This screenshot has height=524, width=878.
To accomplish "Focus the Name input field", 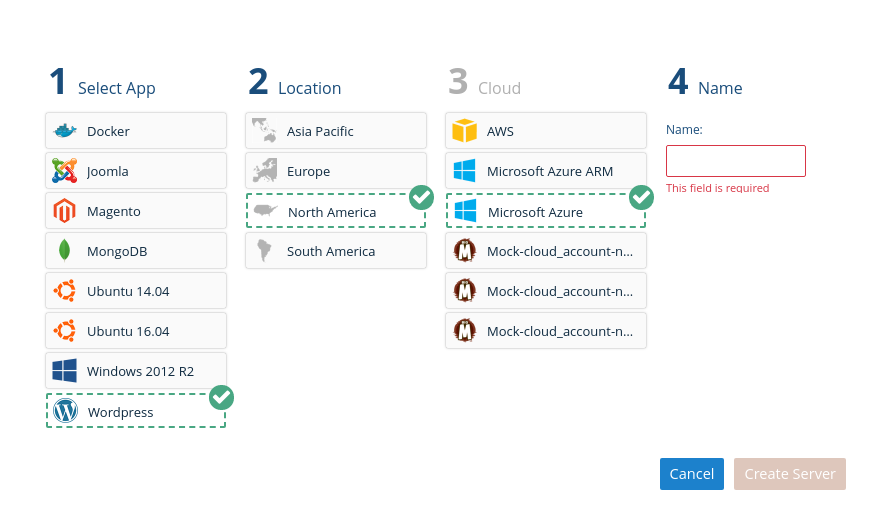I will click(736, 161).
